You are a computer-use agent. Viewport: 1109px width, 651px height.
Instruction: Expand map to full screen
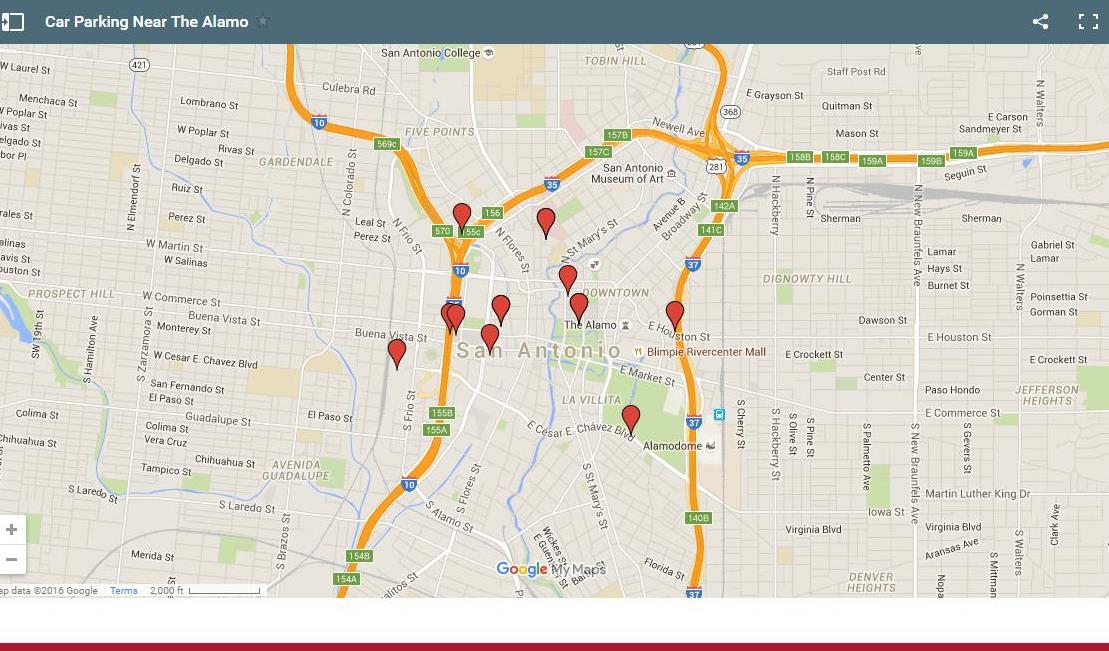coord(1088,22)
